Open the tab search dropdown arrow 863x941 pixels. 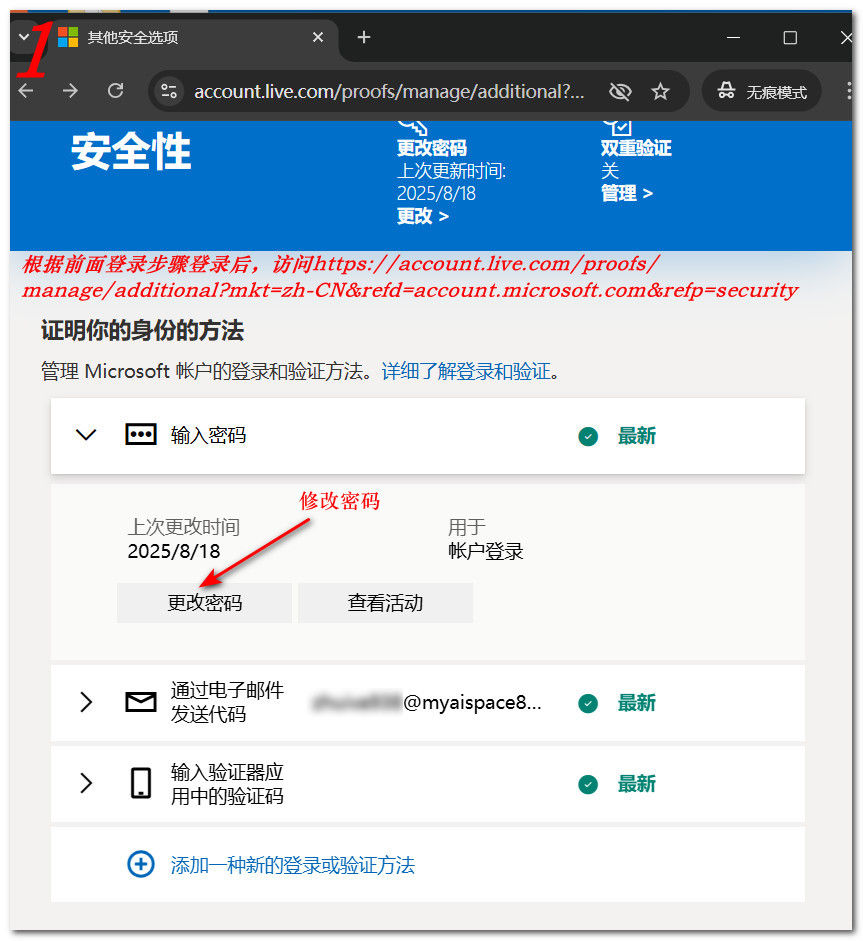click(x=23, y=37)
